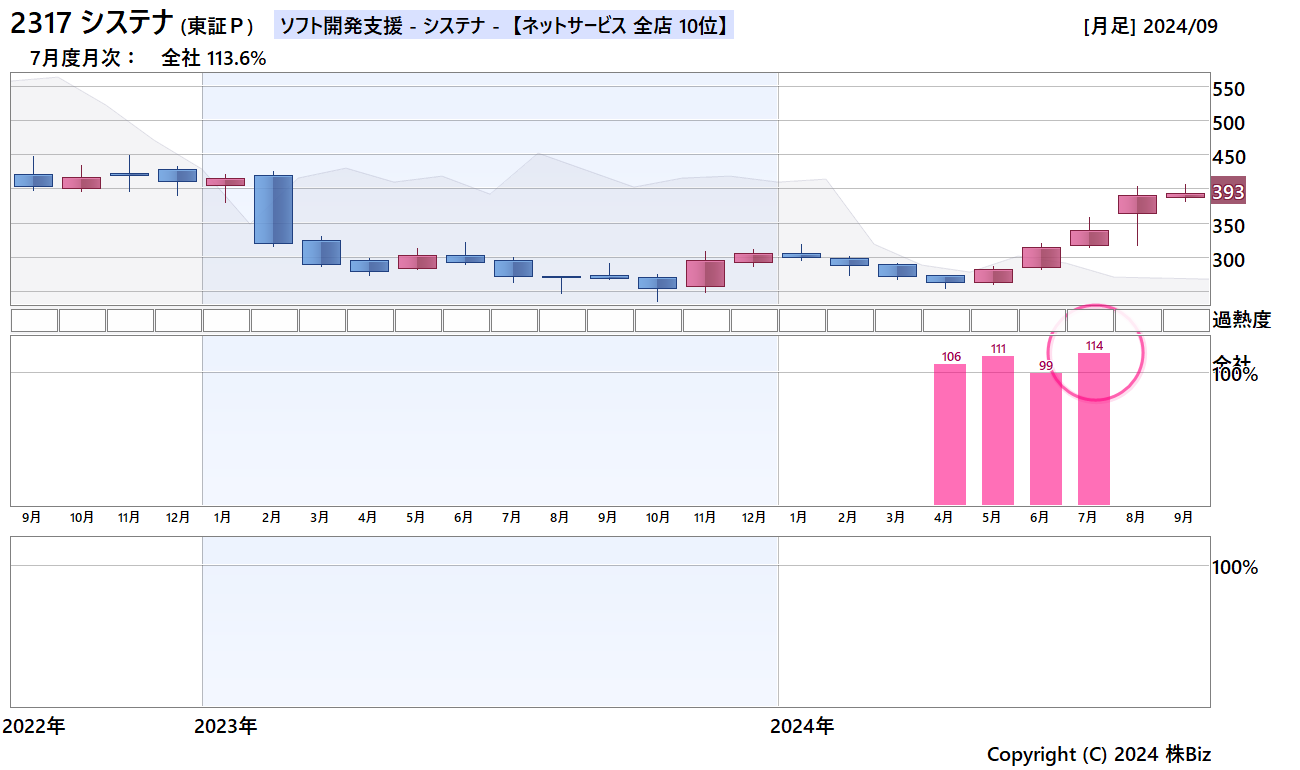Click the 2023年 year label
Screen dimensions: 1300x770
coord(226,726)
